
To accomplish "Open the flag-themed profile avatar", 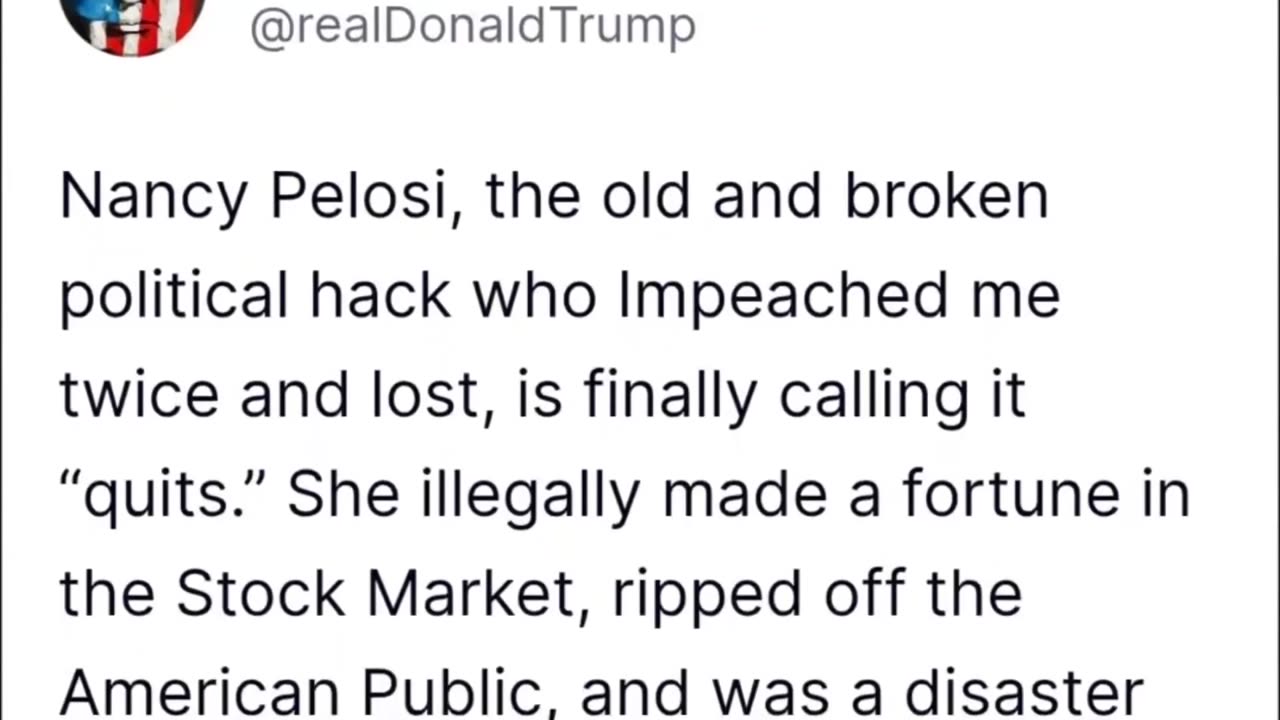I will 133,22.
